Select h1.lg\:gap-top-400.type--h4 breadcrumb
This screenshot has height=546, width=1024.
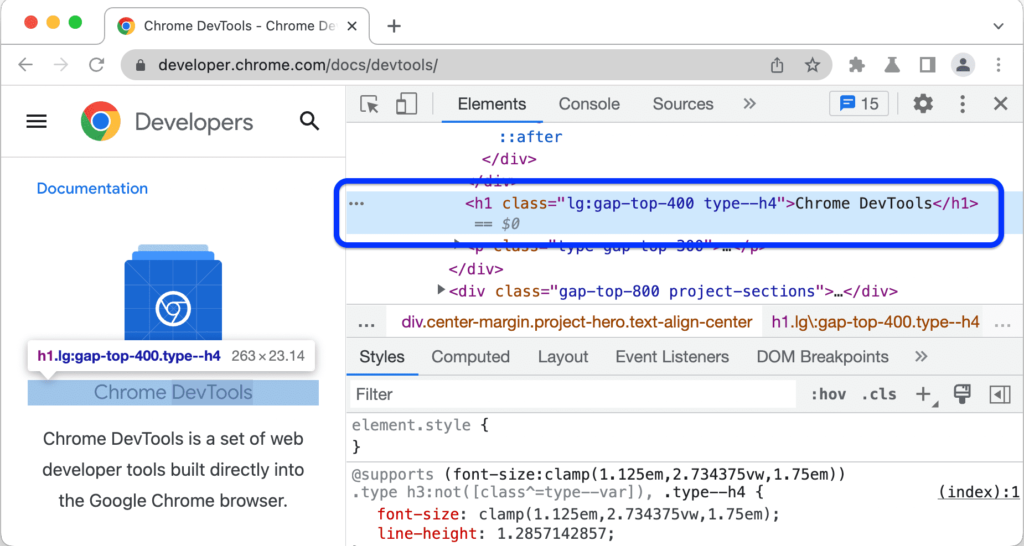tap(876, 322)
